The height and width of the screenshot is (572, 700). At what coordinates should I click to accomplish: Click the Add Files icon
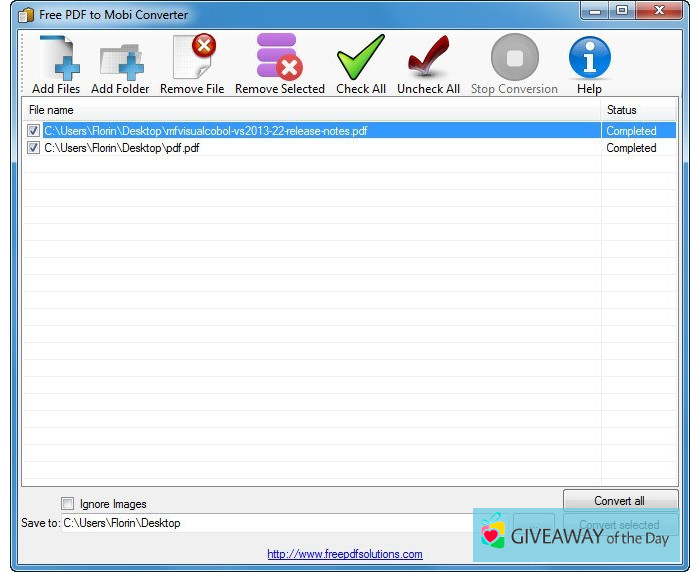coord(56,58)
